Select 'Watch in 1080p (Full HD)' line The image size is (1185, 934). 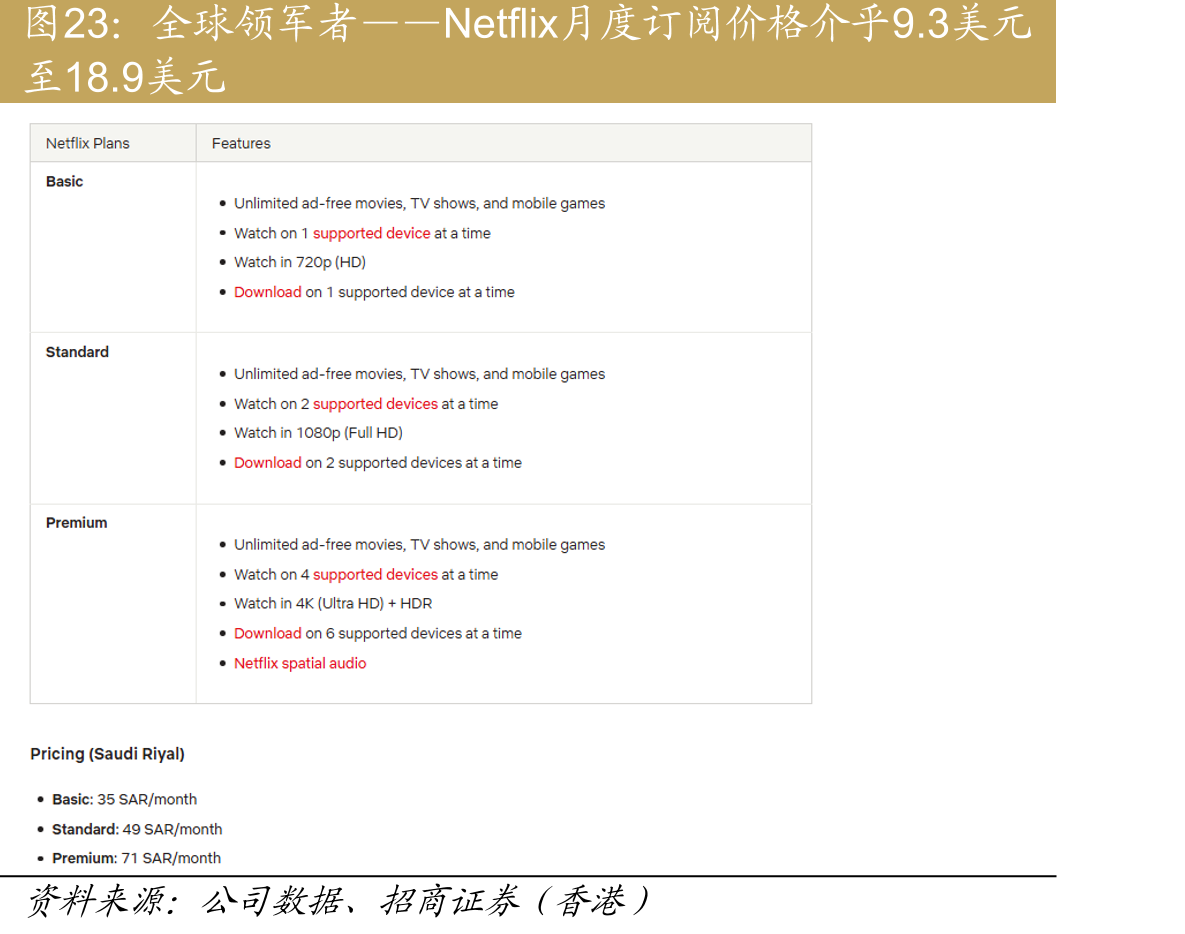(318, 433)
